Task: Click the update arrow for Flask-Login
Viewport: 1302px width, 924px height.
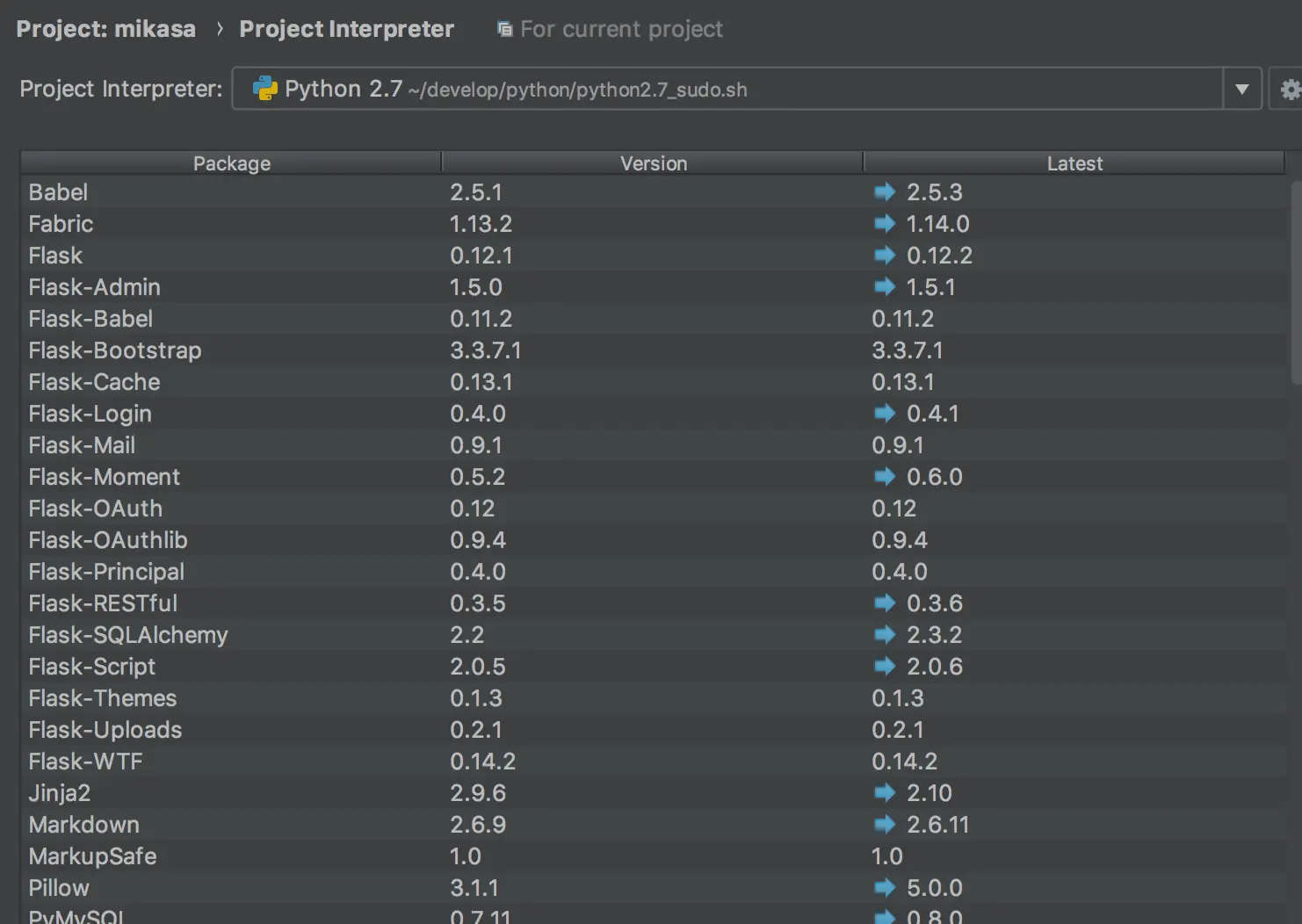Action: (x=885, y=413)
